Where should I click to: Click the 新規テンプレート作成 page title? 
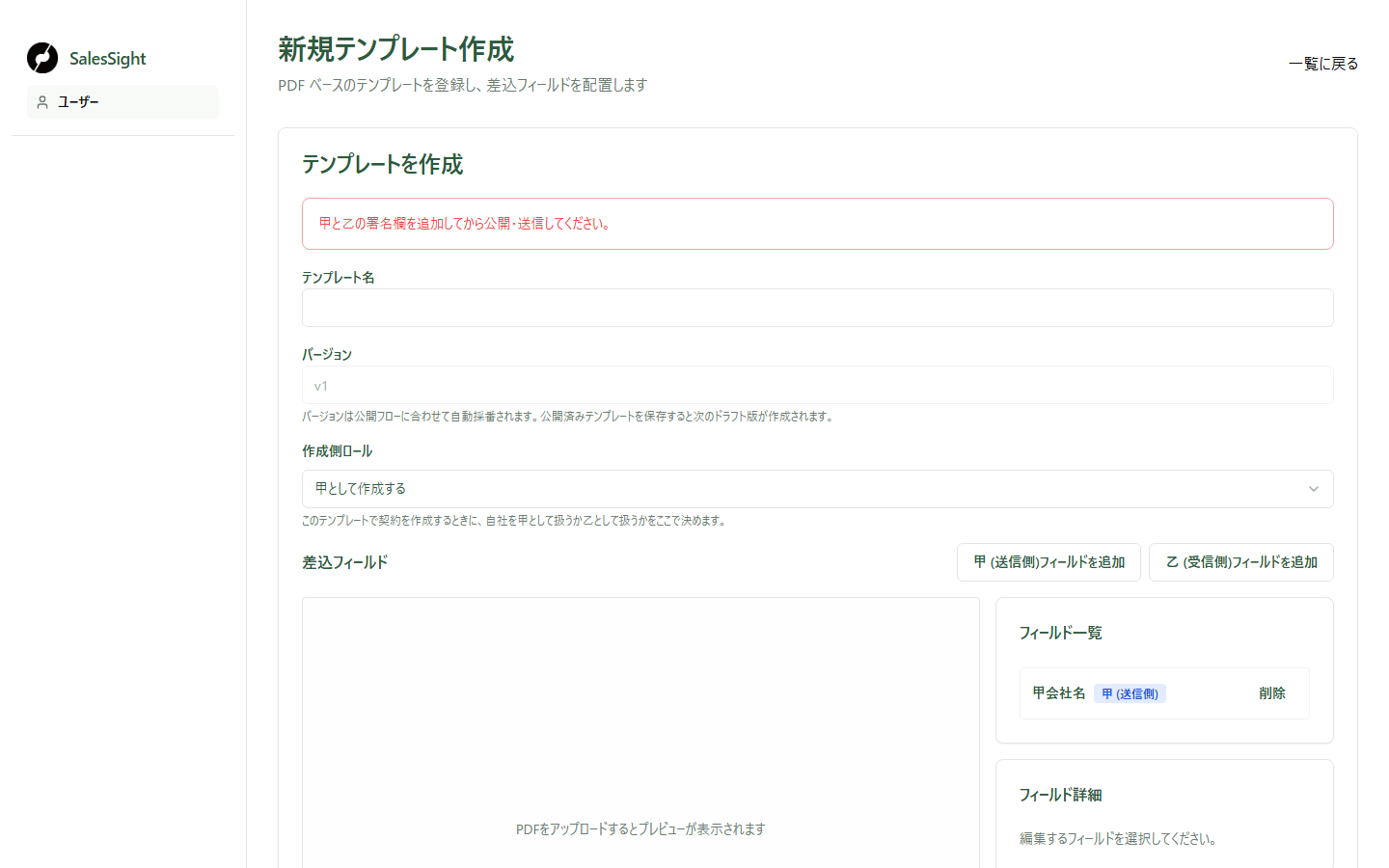[396, 49]
